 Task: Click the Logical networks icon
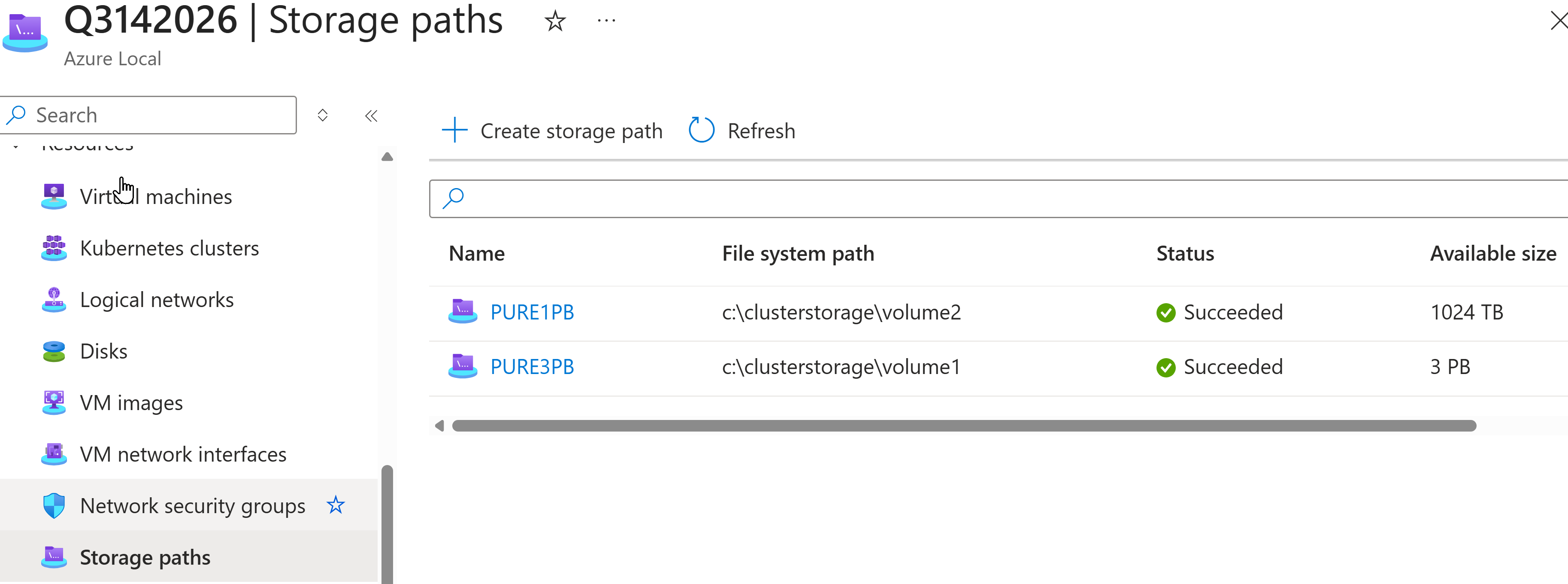54,300
